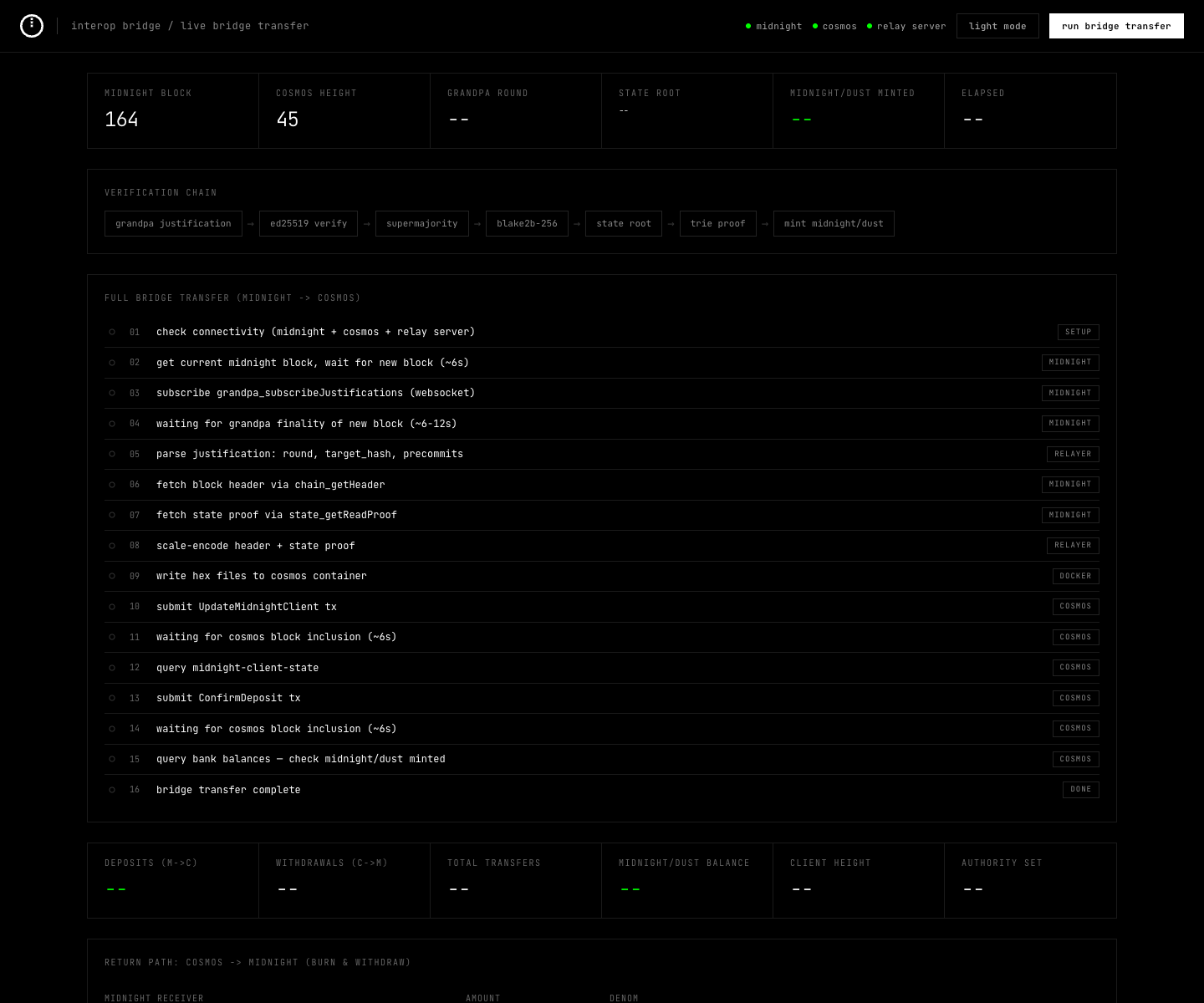The image size is (1204, 1003).
Task: Select the state root chain step
Action: 624,224
